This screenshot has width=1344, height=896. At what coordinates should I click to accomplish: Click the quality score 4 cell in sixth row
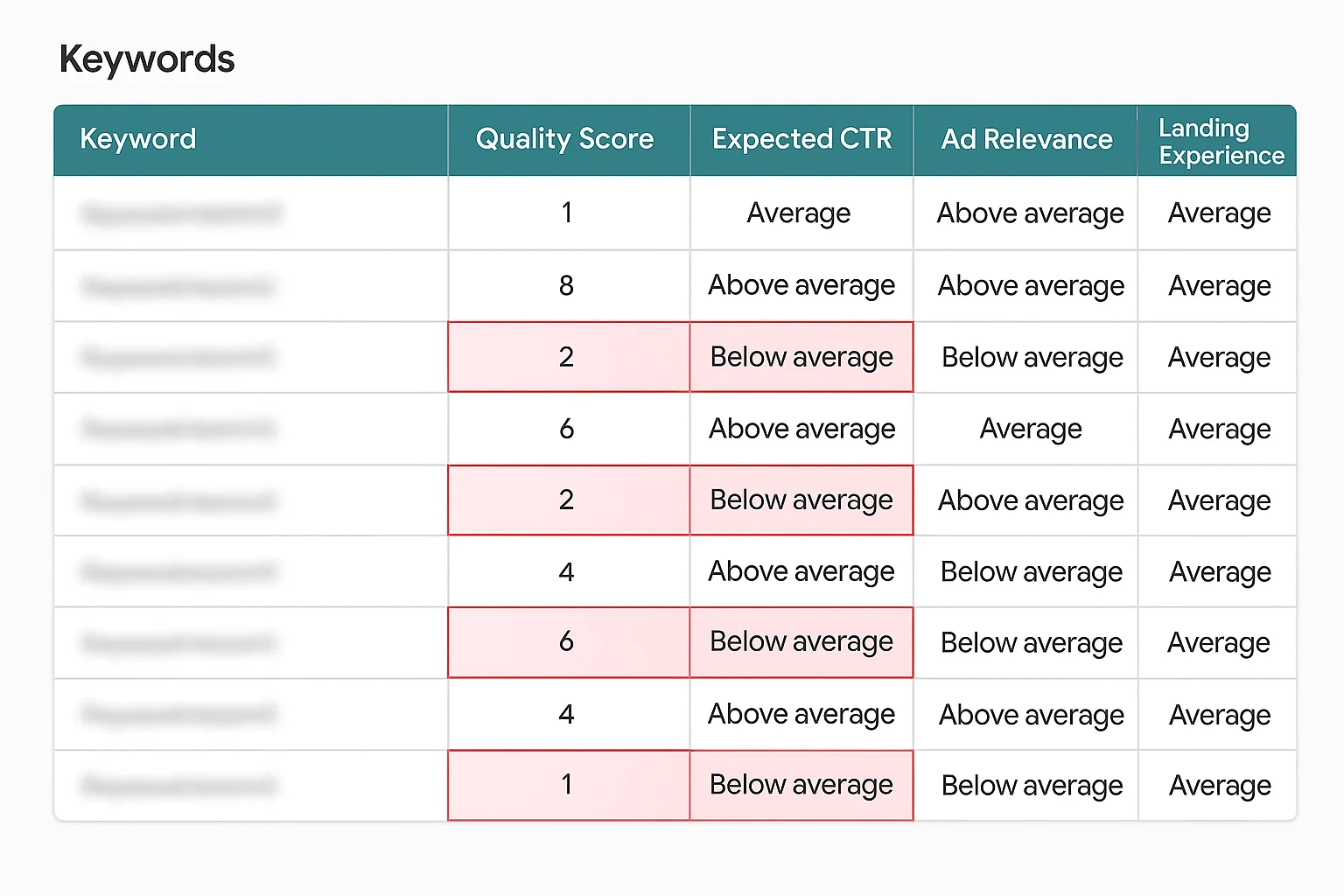coord(567,571)
